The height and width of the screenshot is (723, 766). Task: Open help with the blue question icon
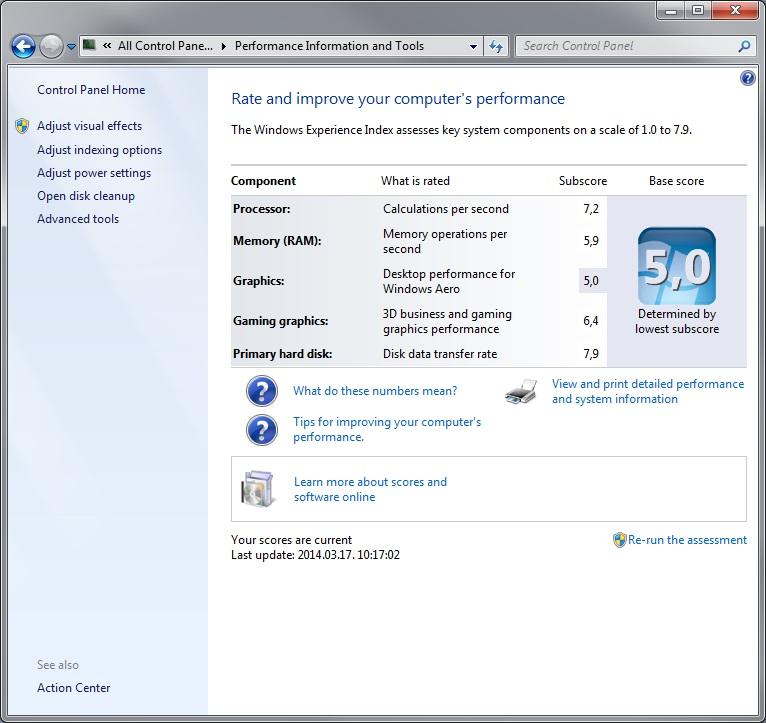click(747, 78)
